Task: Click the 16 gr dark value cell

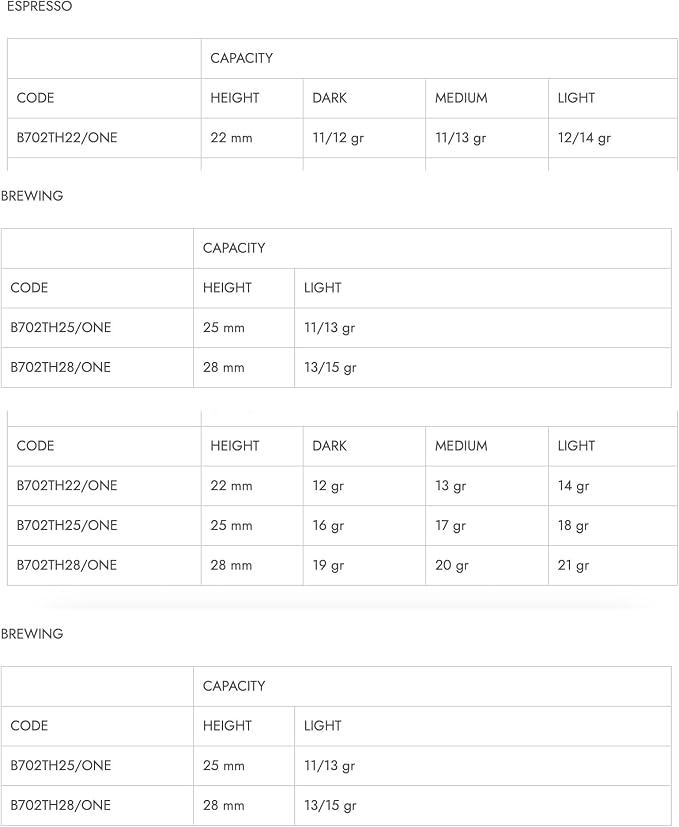Action: 328,525
